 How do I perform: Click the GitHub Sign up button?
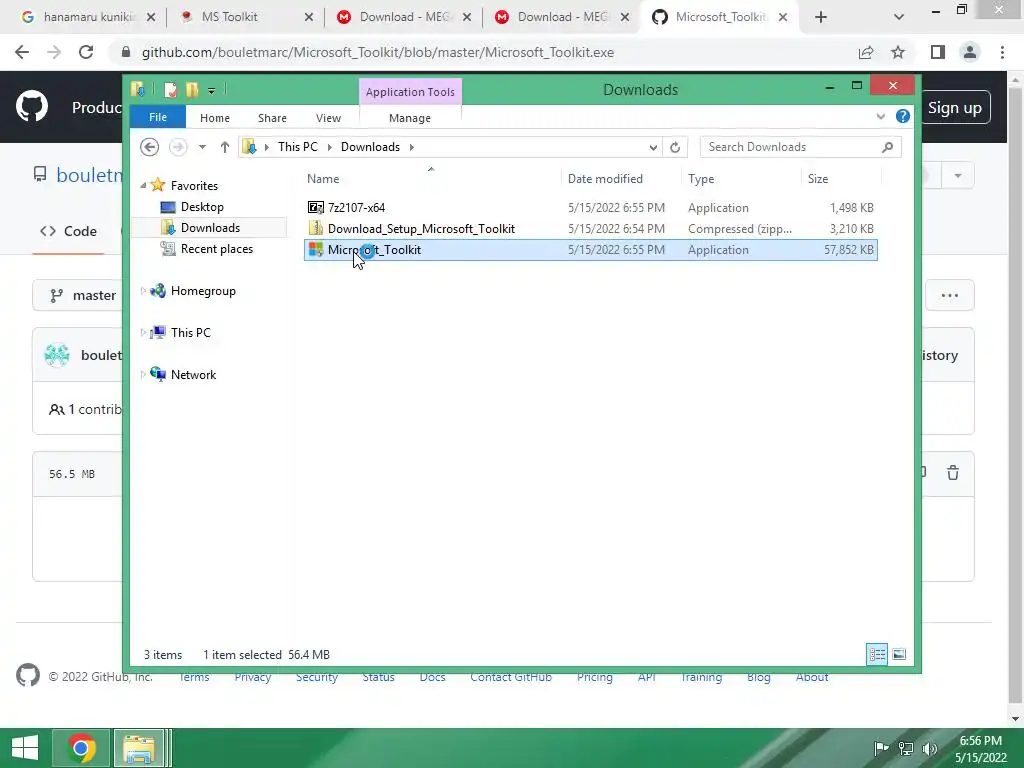point(955,108)
